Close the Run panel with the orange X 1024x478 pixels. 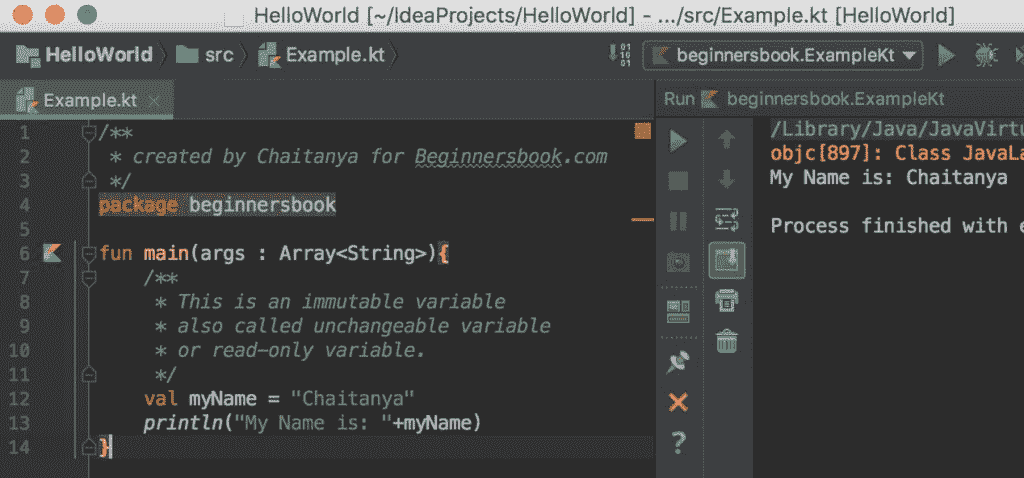click(679, 402)
